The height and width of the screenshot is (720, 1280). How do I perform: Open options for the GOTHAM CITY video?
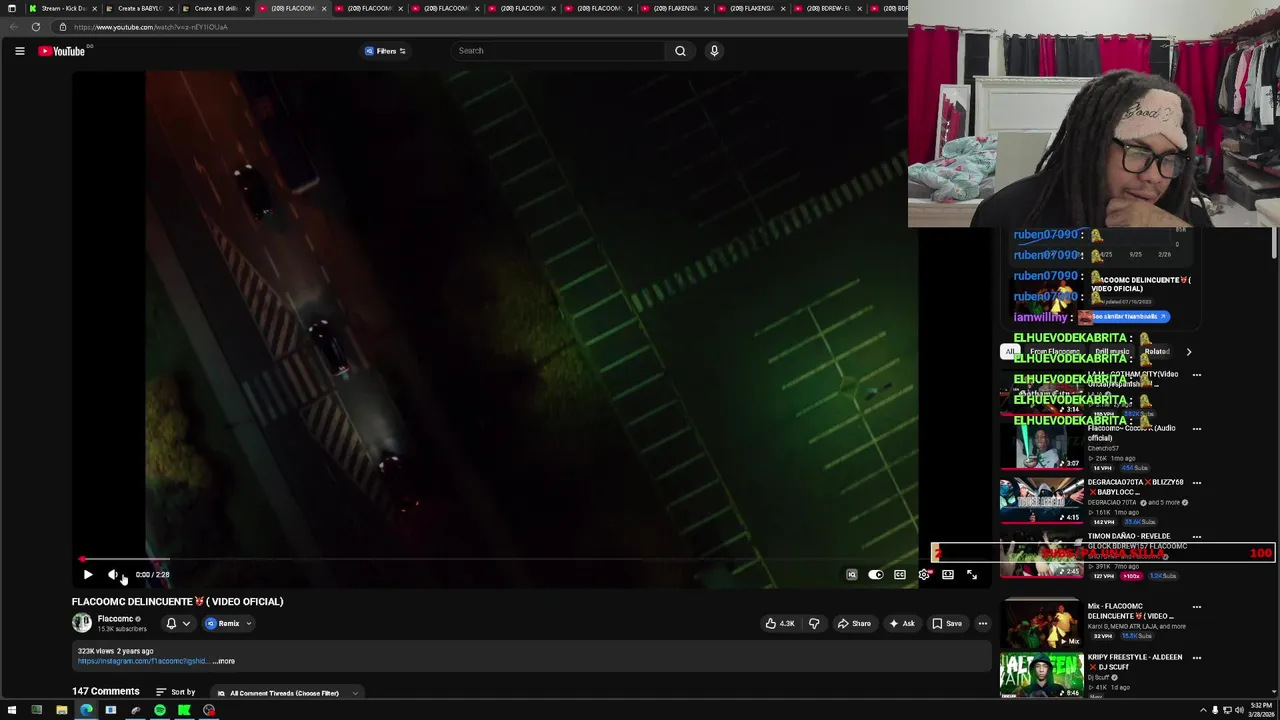(1196, 375)
